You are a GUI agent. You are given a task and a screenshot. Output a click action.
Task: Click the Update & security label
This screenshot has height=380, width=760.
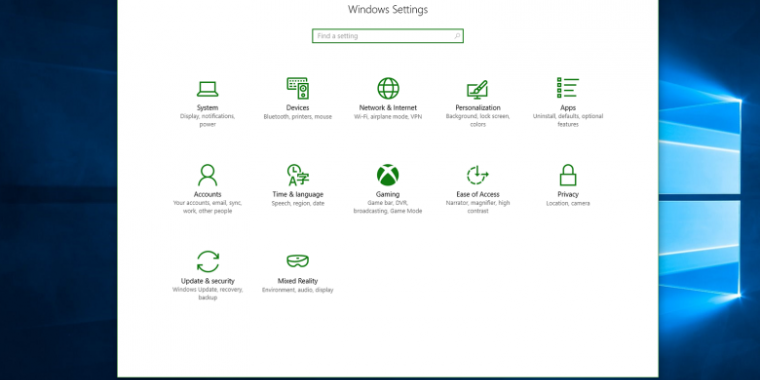(207, 281)
